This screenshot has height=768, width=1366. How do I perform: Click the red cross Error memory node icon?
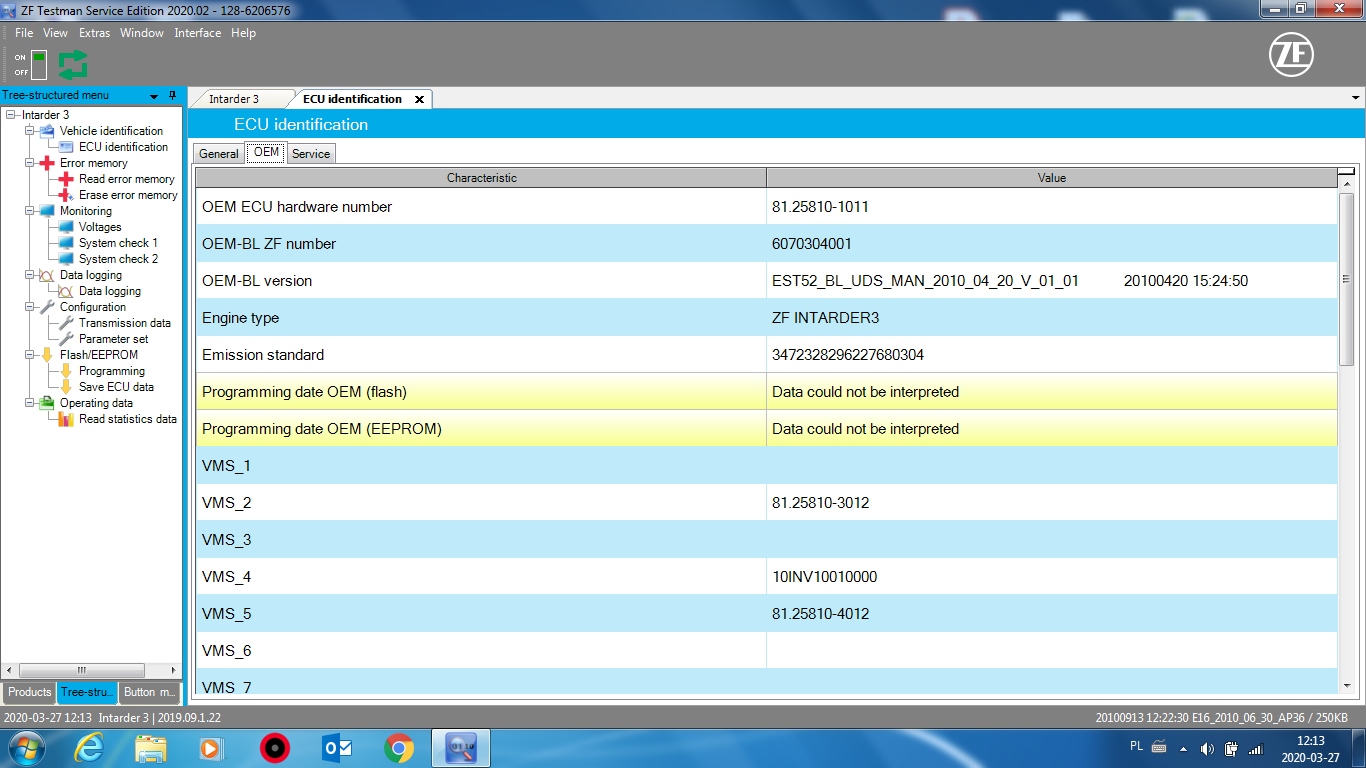click(x=47, y=163)
